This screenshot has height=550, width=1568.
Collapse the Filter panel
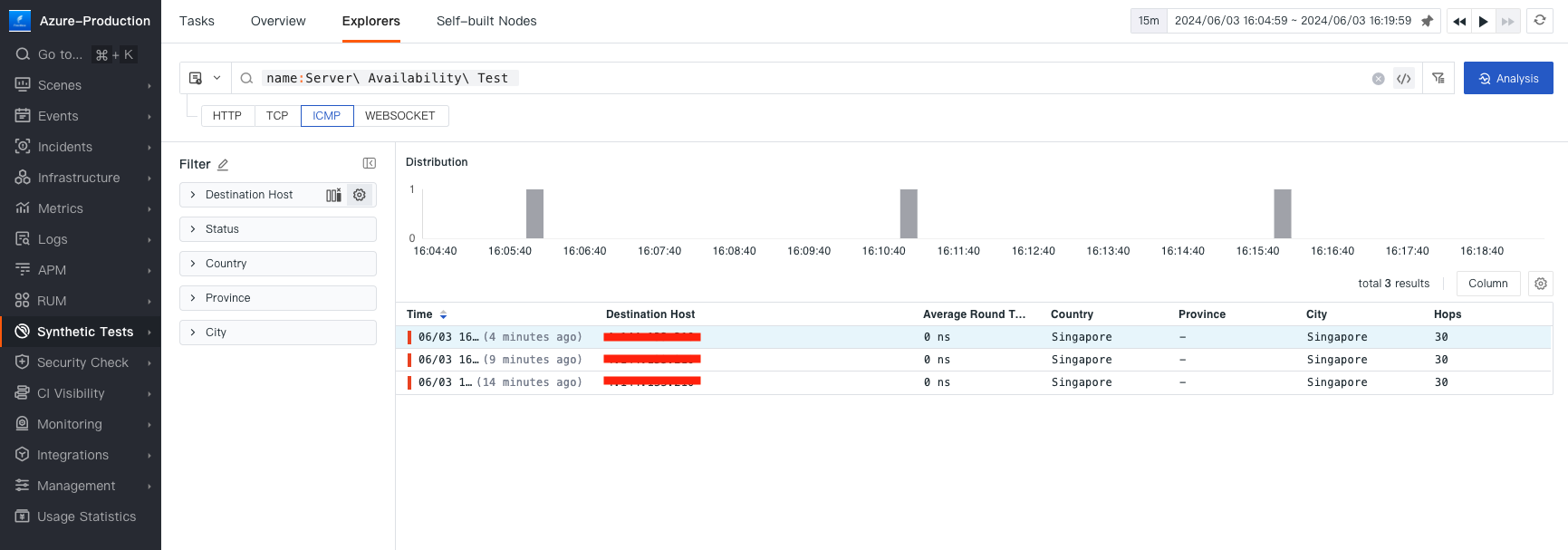point(369,163)
